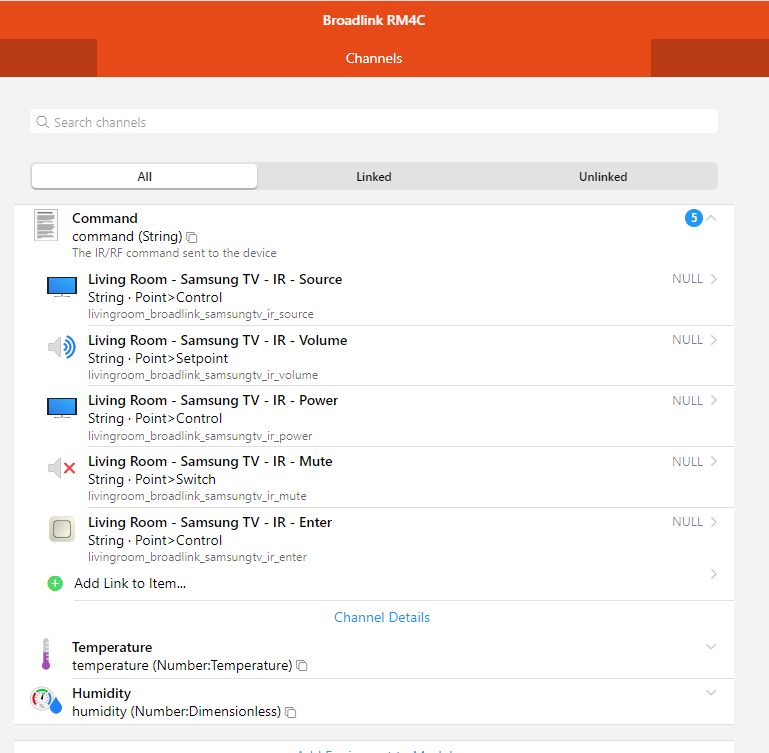Expand the Temperature channel
This screenshot has height=753, width=769.
point(711,647)
